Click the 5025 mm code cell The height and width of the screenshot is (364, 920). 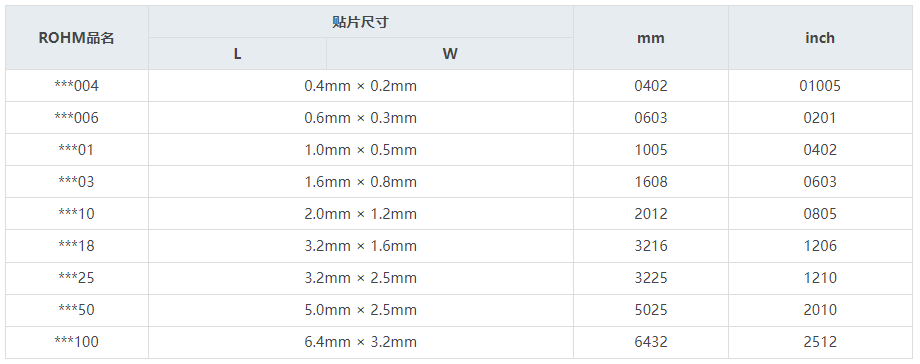(x=651, y=310)
